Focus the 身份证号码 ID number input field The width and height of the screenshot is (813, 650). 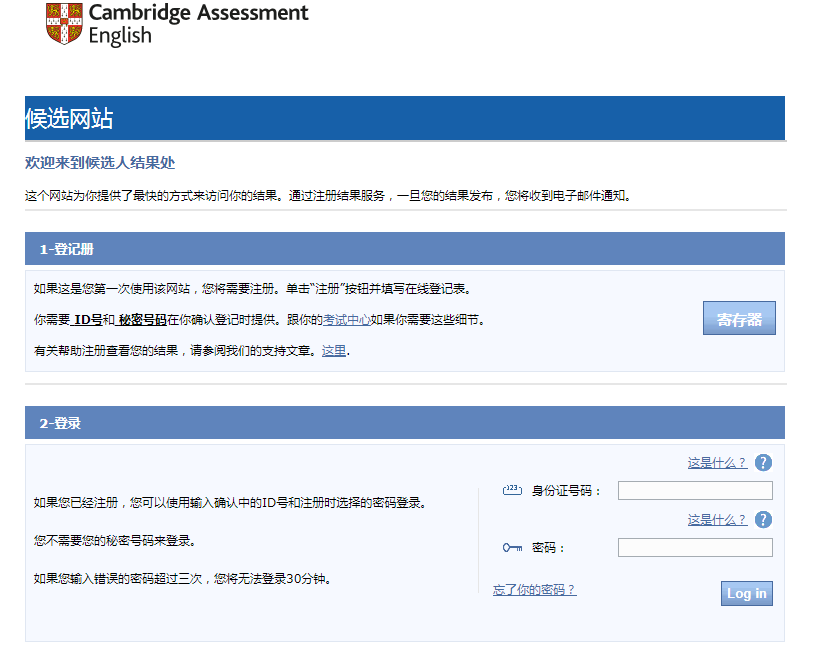(695, 490)
